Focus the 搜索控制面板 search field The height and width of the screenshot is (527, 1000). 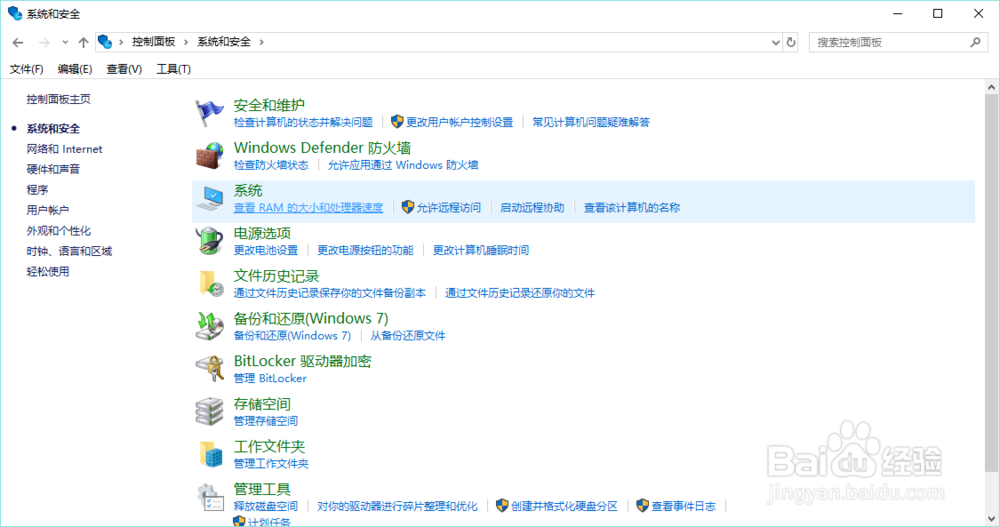coord(898,42)
